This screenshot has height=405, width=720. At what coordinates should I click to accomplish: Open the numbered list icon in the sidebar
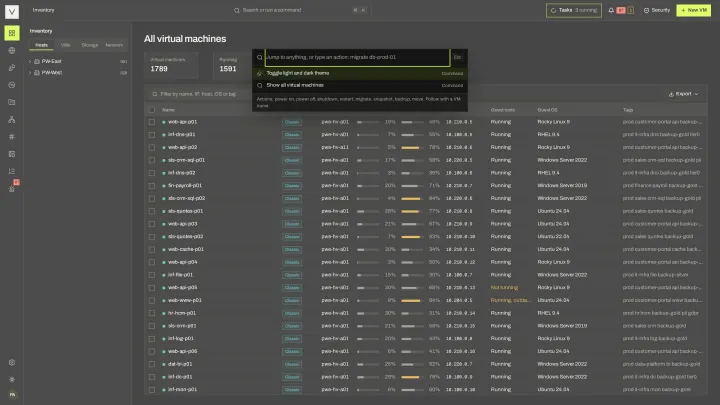click(12, 171)
